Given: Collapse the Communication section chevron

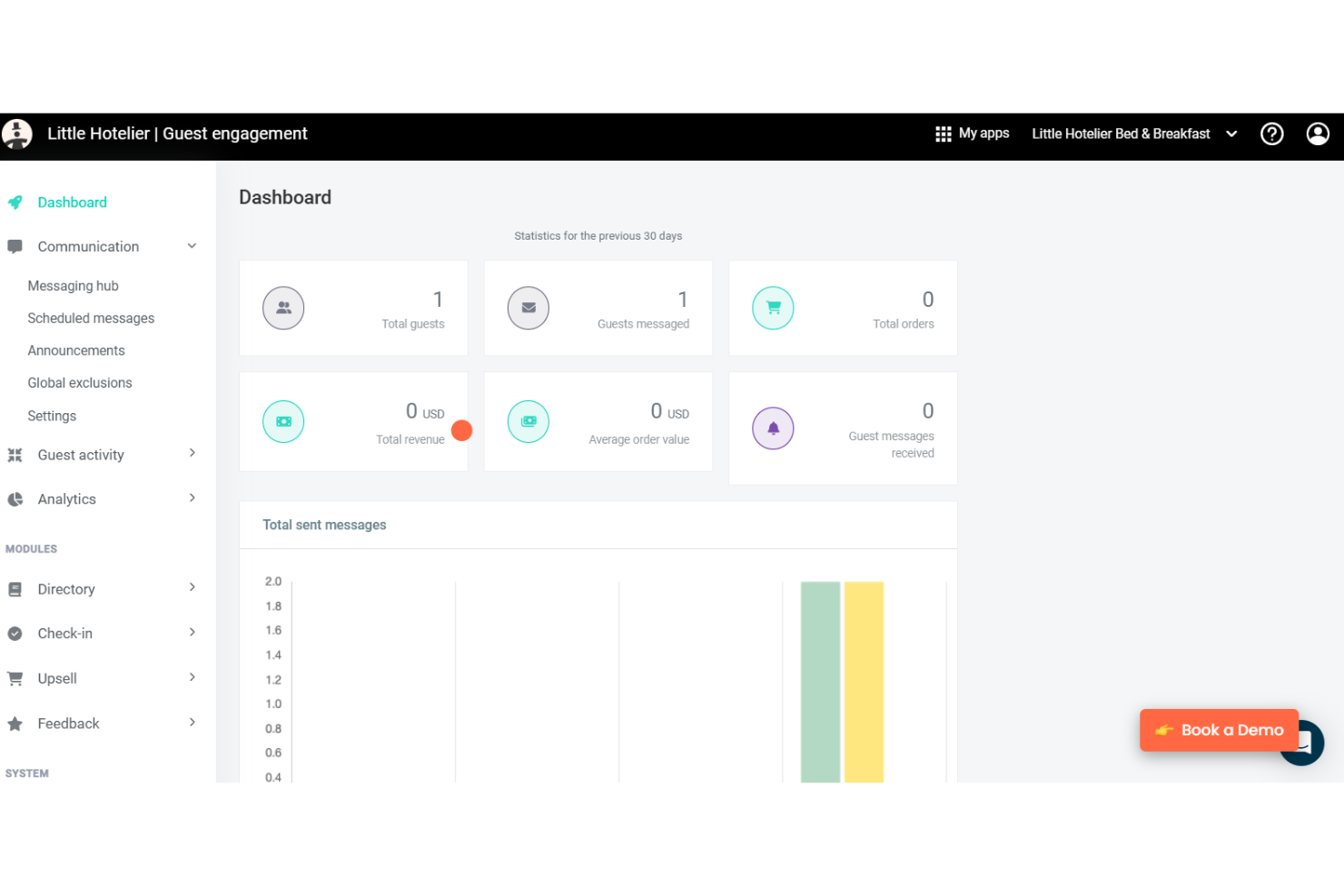Looking at the screenshot, I should click(x=192, y=246).
